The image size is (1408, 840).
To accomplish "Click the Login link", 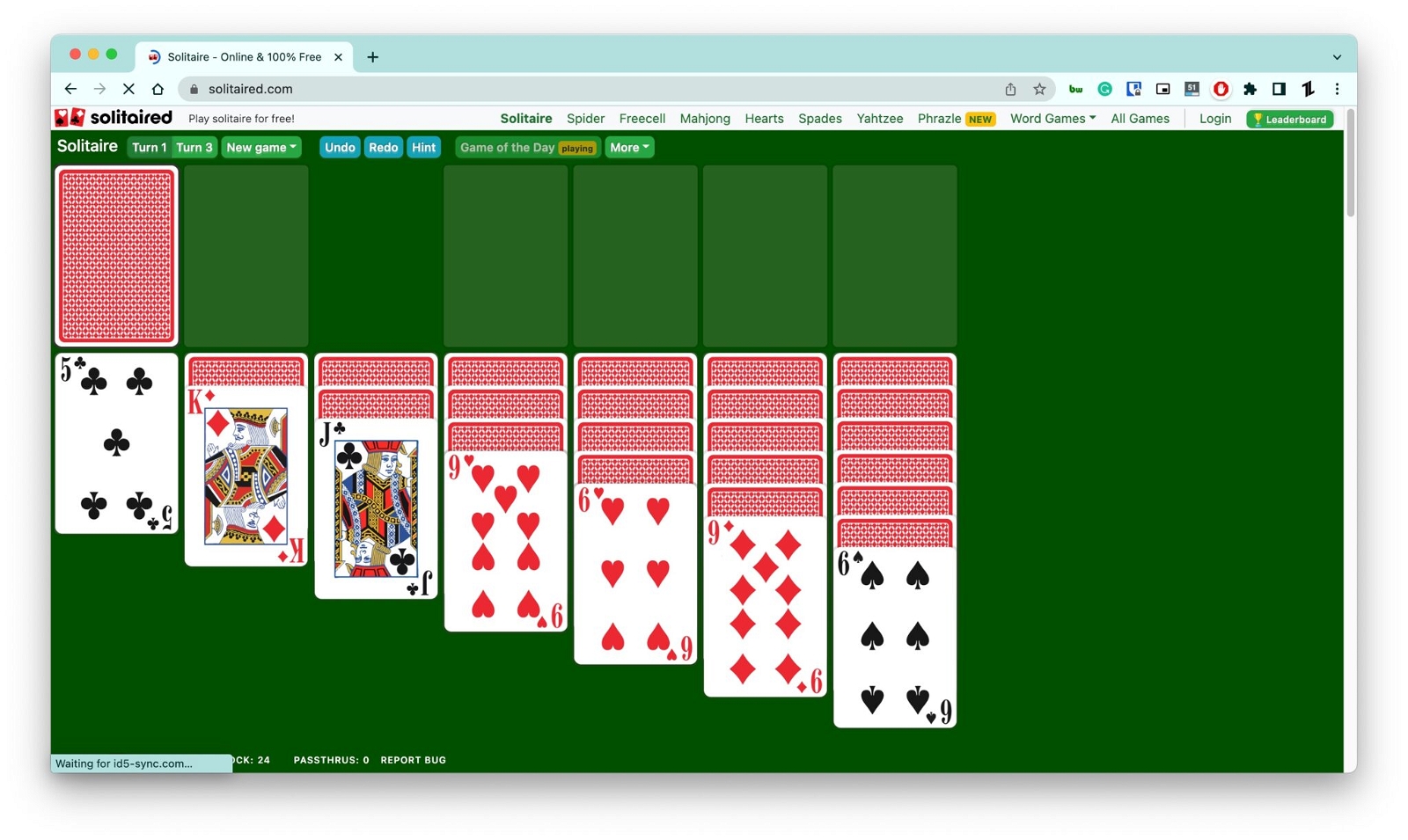I will click(1215, 119).
